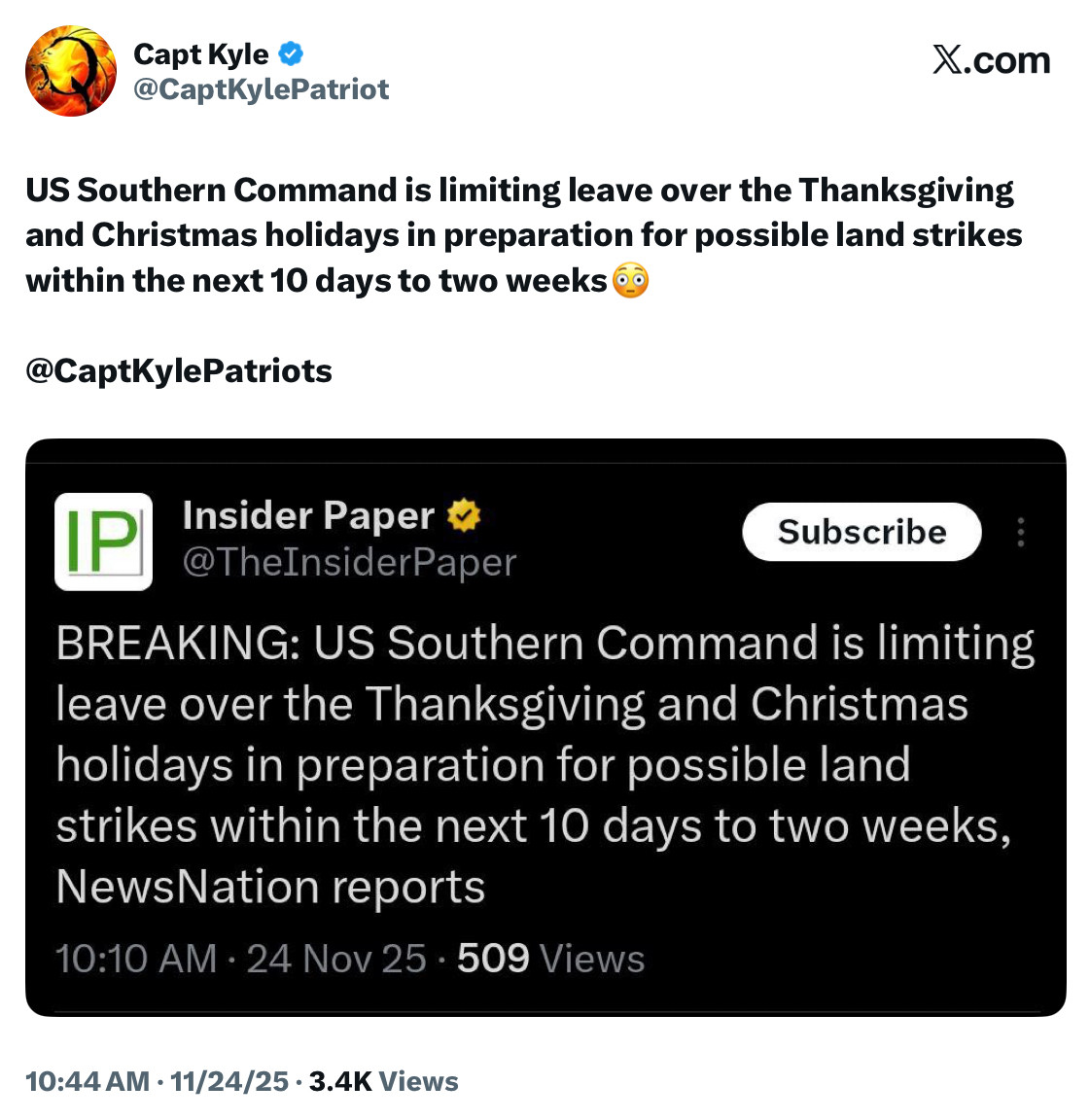Image resolution: width=1090 pixels, height=1120 pixels.
Task: Click the X.com logo
Action: (x=991, y=60)
